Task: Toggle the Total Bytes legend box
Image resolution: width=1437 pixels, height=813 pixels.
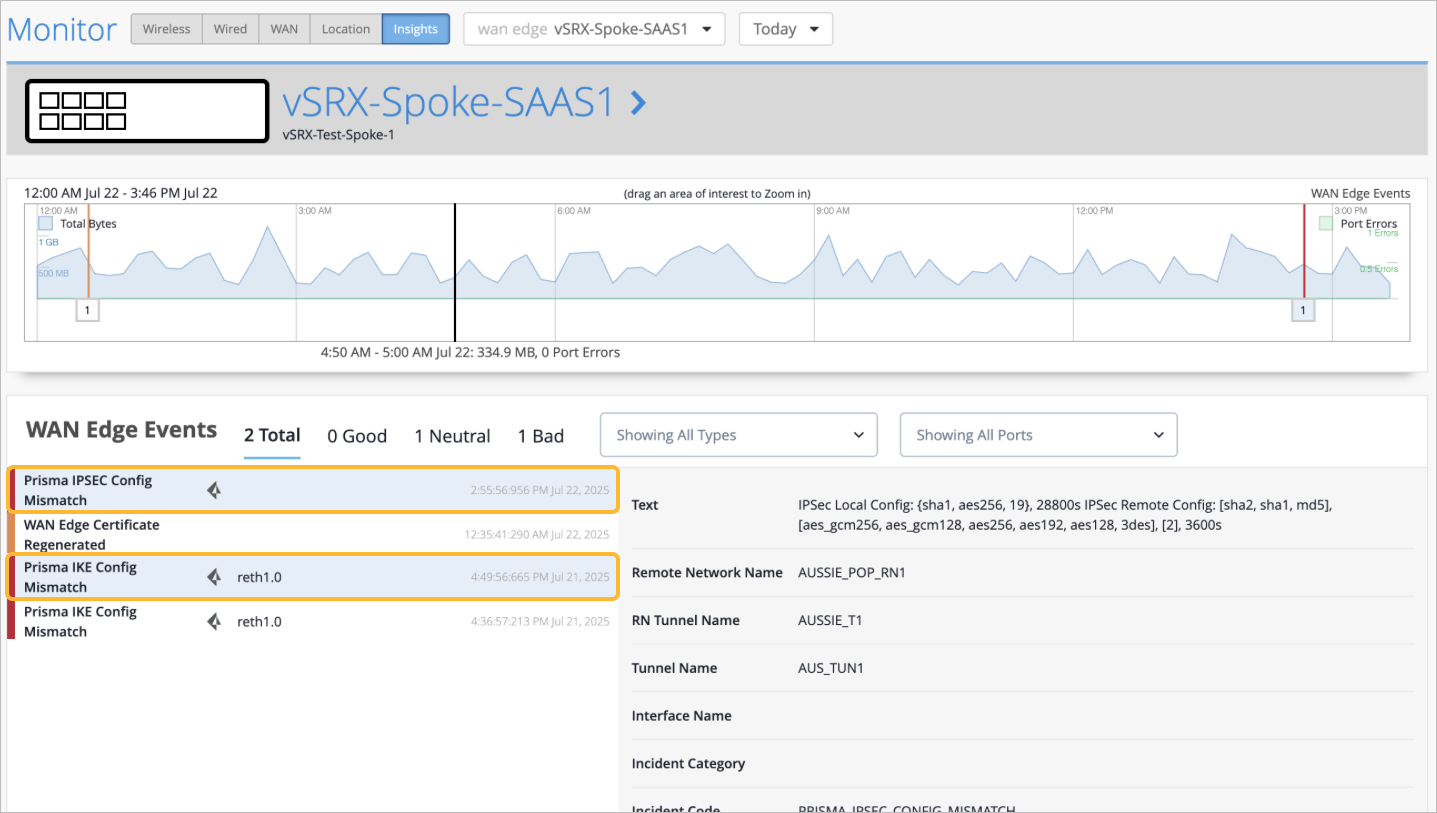Action: 46,224
